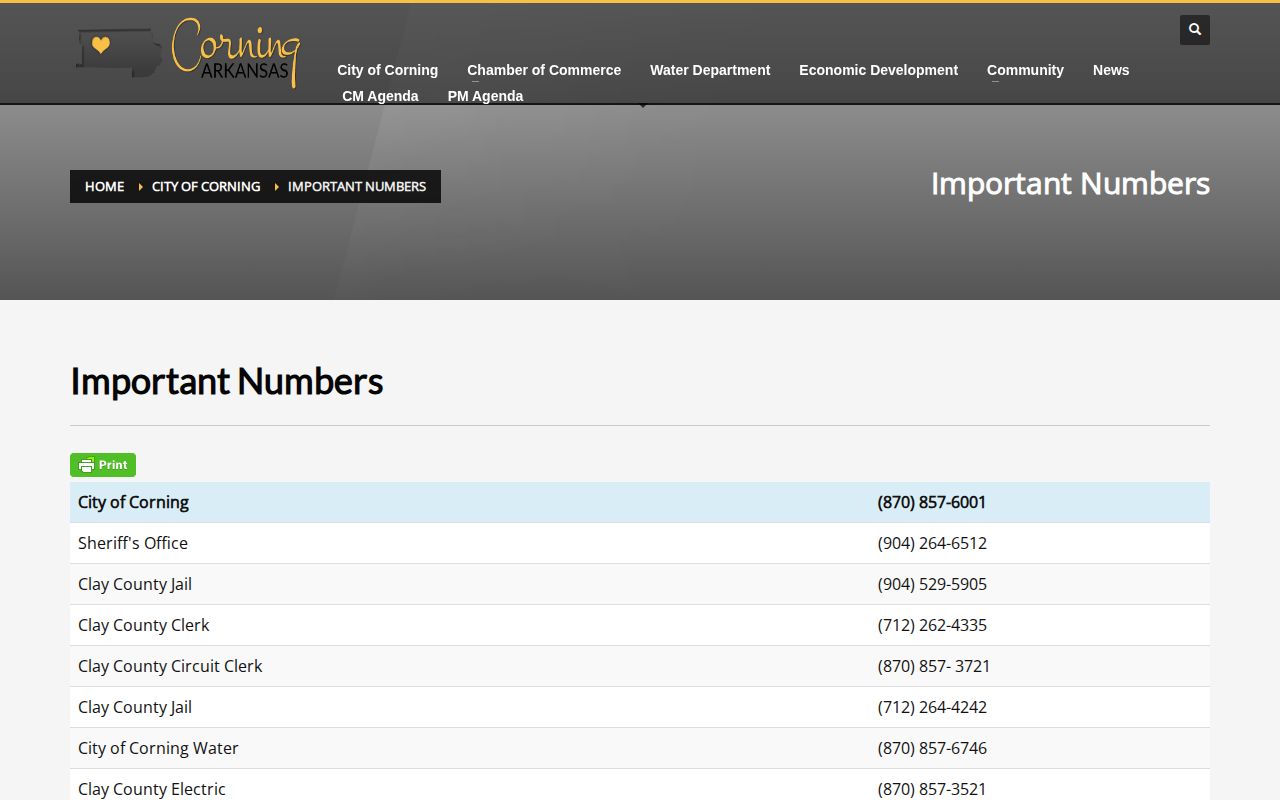Select the Clay County Circuit Clerk label
This screenshot has width=1280, height=800.
pyautogui.click(x=170, y=666)
